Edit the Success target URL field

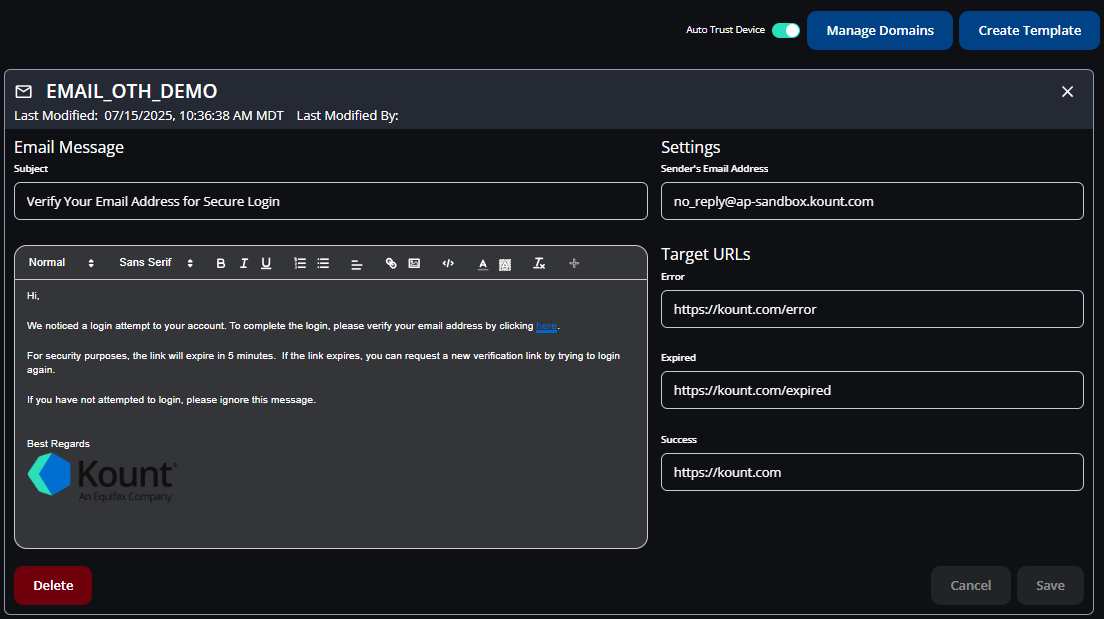tap(872, 472)
